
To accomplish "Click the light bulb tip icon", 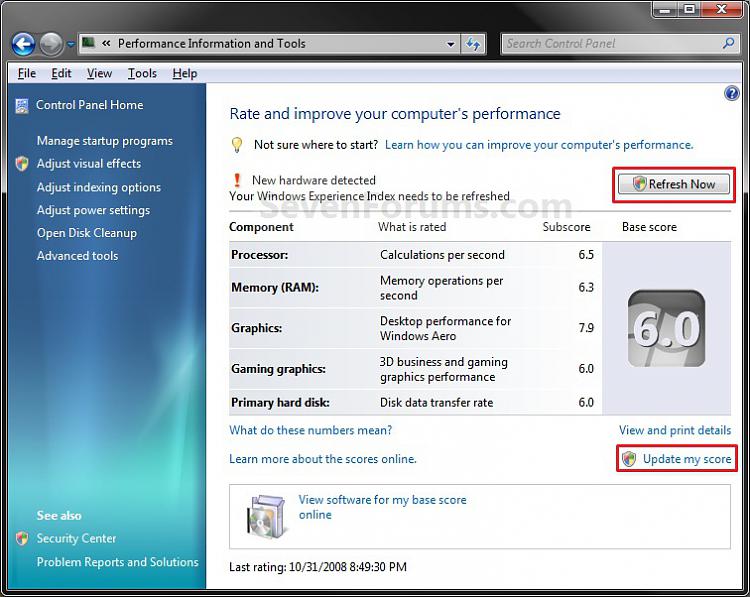I will tap(237, 145).
